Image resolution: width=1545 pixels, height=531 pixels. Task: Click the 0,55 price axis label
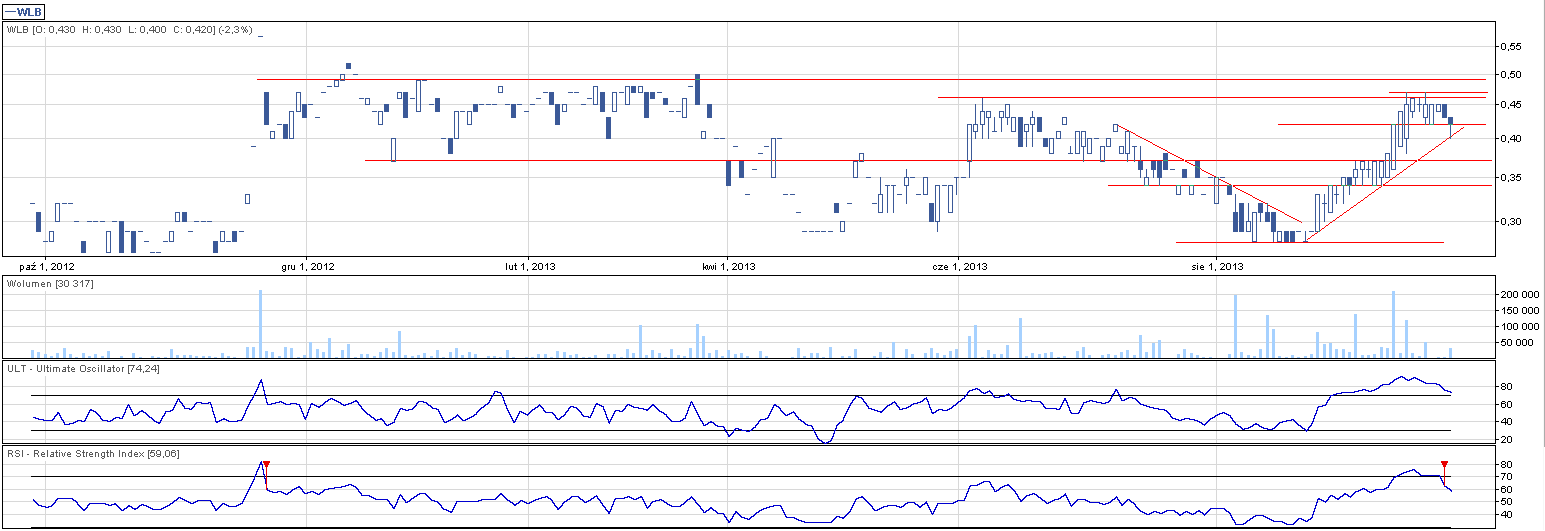tap(1511, 47)
